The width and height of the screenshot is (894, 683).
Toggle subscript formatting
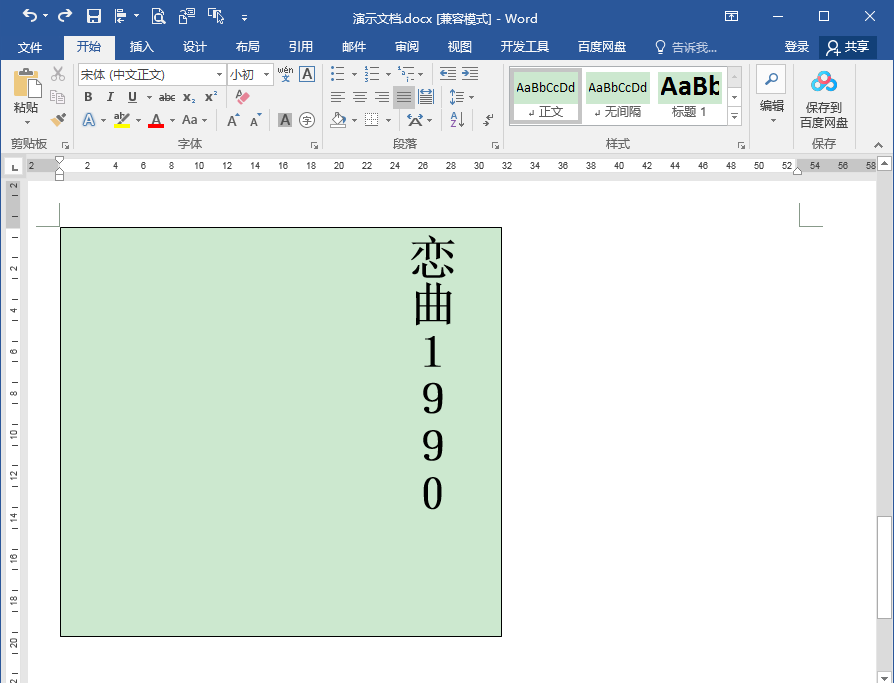[x=189, y=97]
